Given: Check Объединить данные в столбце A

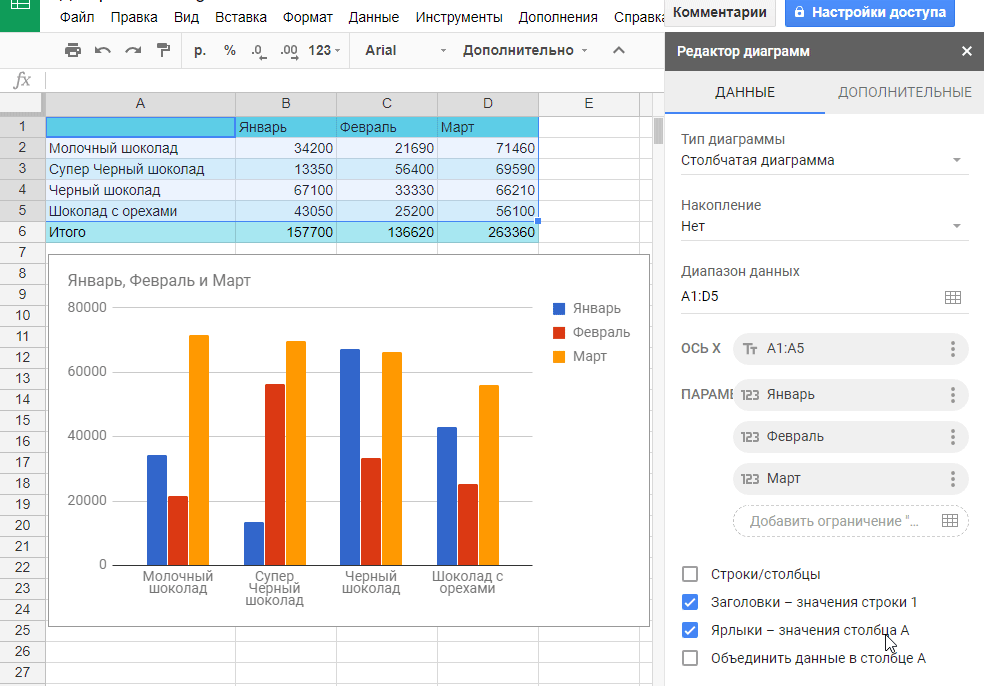Looking at the screenshot, I should click(689, 658).
